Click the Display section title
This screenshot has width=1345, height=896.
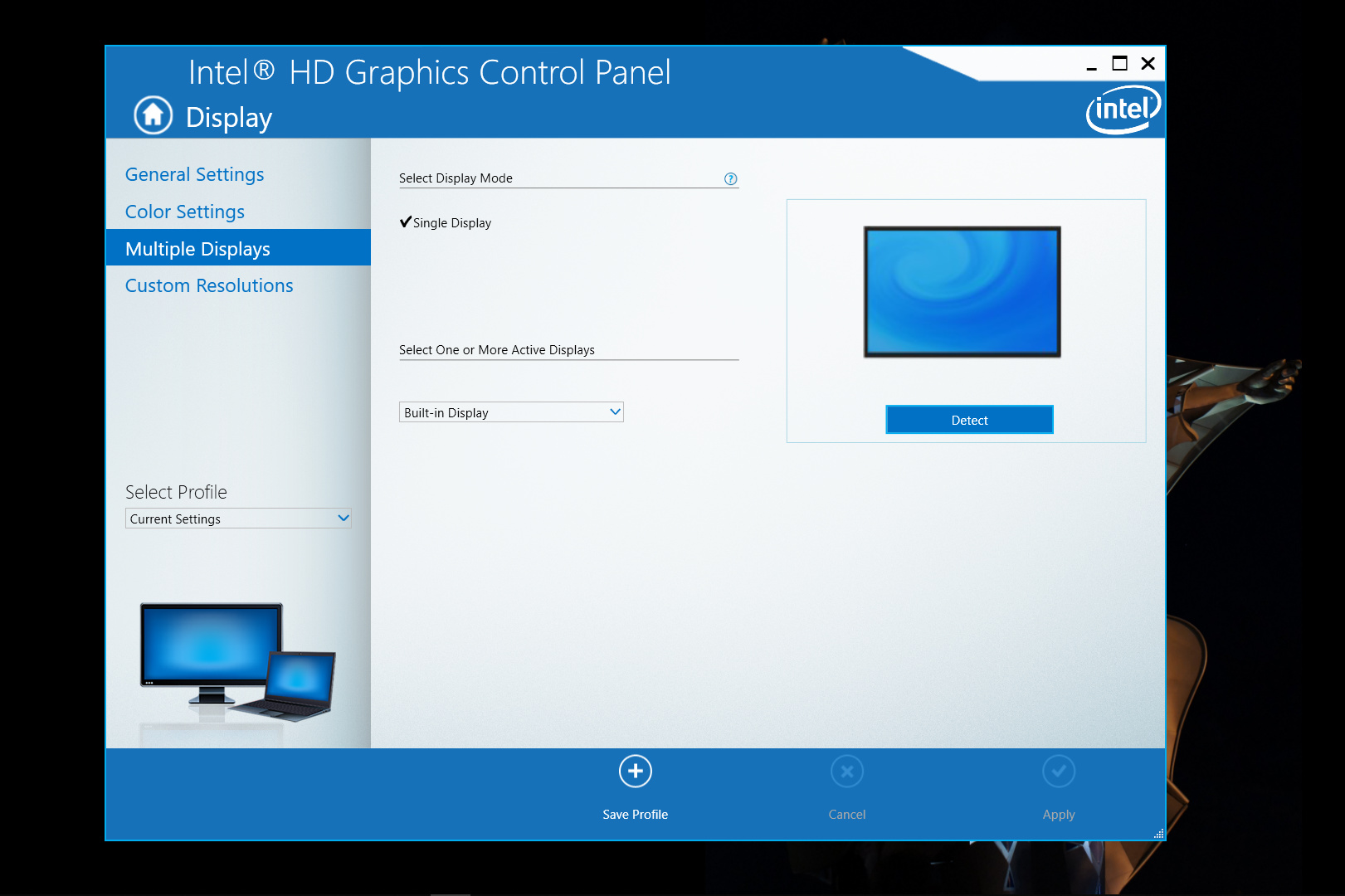click(229, 118)
